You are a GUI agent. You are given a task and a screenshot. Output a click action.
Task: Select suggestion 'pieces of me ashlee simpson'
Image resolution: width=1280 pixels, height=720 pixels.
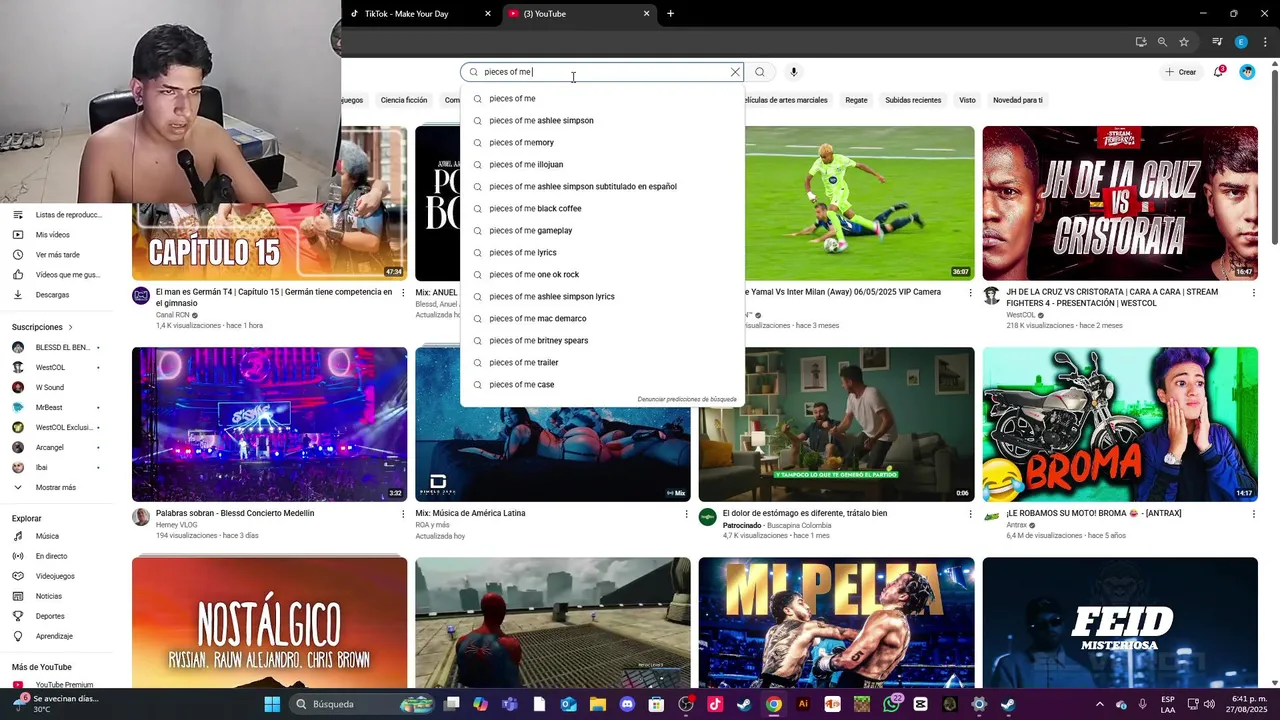pyautogui.click(x=602, y=121)
